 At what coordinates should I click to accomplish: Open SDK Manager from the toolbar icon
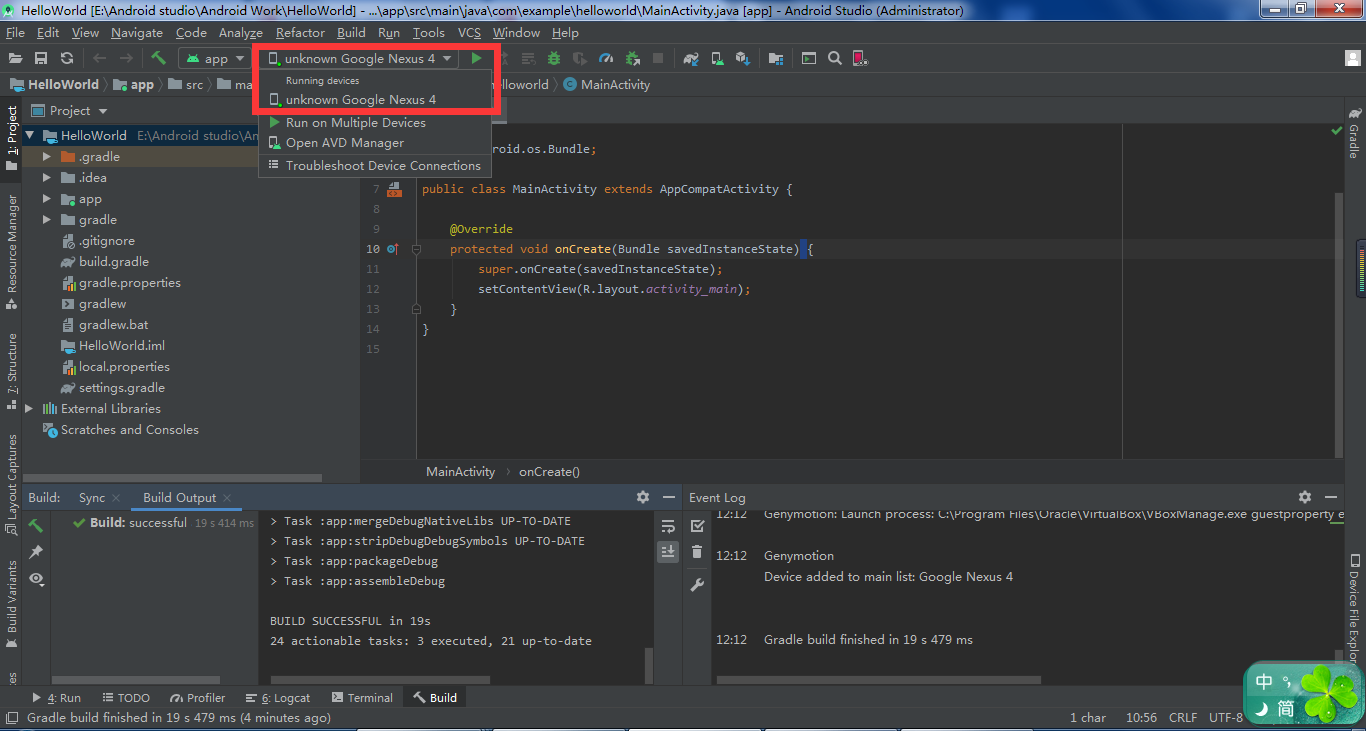tap(743, 59)
